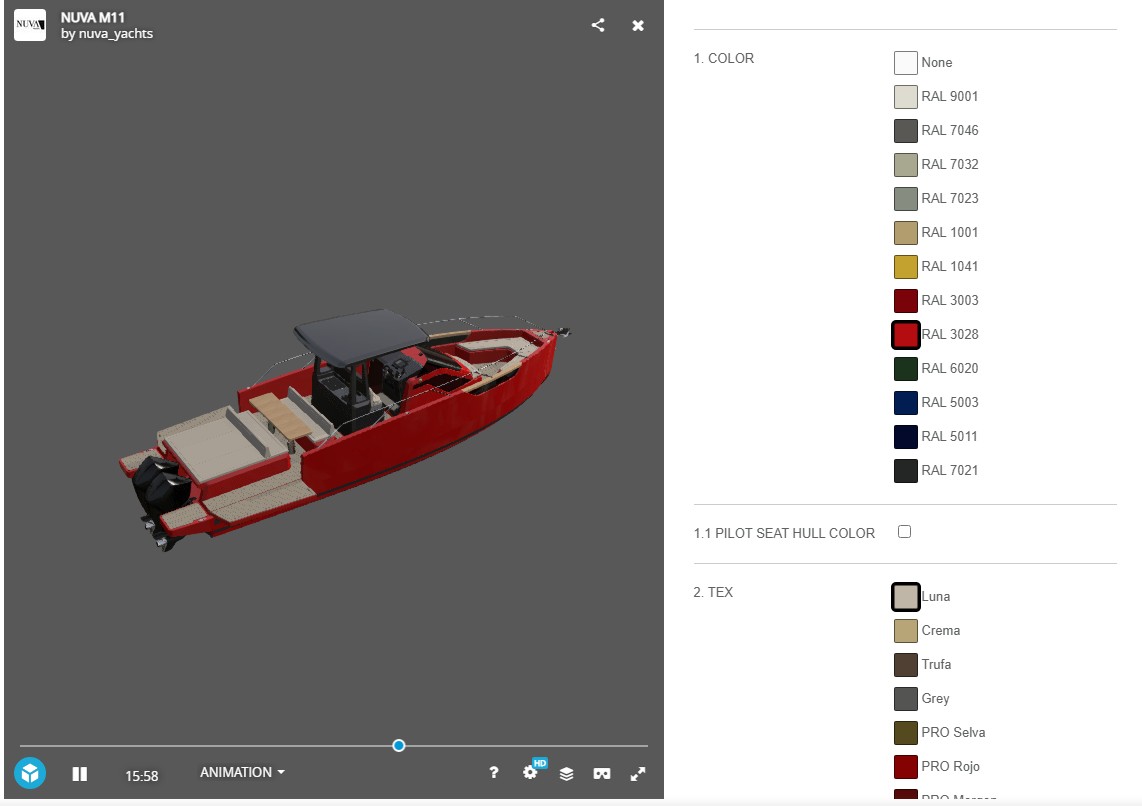Select the RAL 6020 green color
The height and width of the screenshot is (806, 1142).
(x=904, y=368)
